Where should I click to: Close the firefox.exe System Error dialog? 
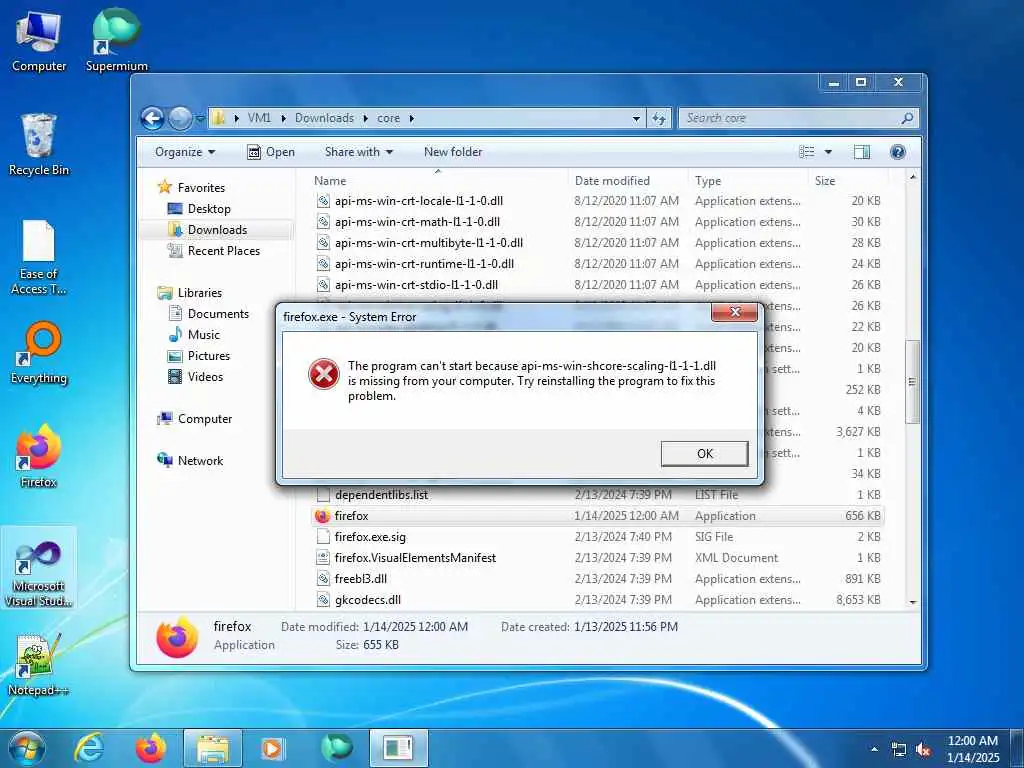click(735, 312)
